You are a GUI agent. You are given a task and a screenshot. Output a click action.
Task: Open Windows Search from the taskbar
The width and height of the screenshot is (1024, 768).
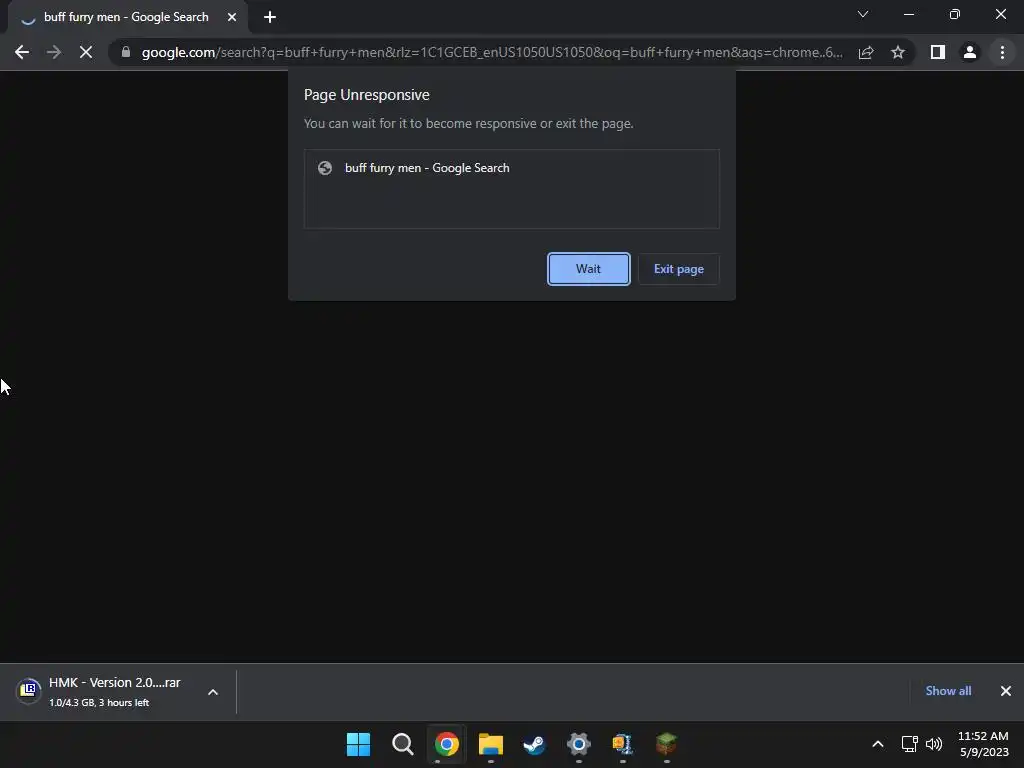click(x=402, y=744)
